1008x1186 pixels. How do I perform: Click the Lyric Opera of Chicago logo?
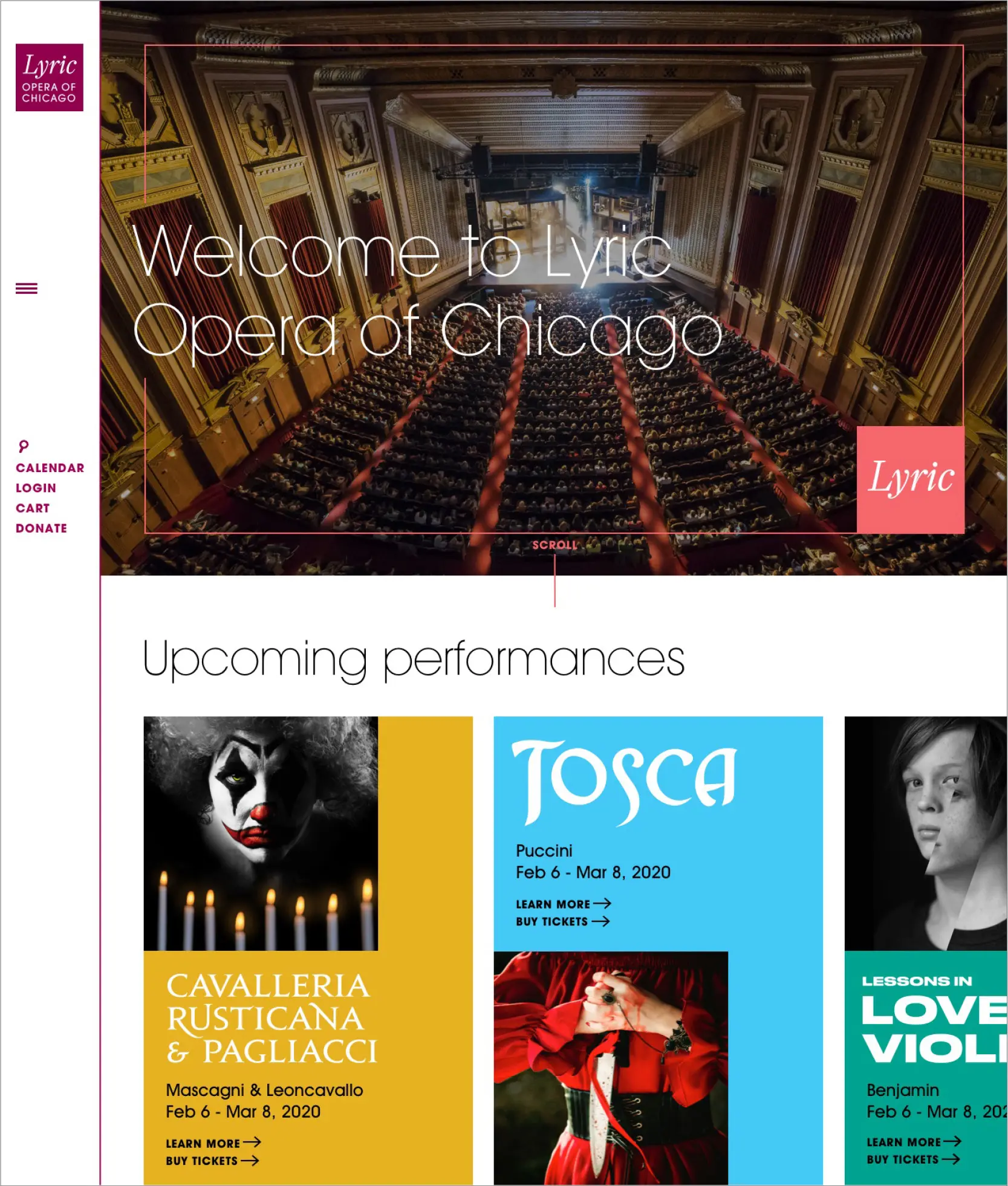[50, 77]
